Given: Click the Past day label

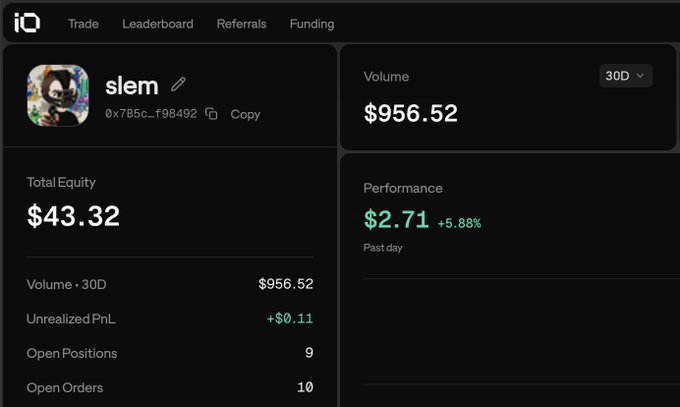Looking at the screenshot, I should [x=383, y=248].
